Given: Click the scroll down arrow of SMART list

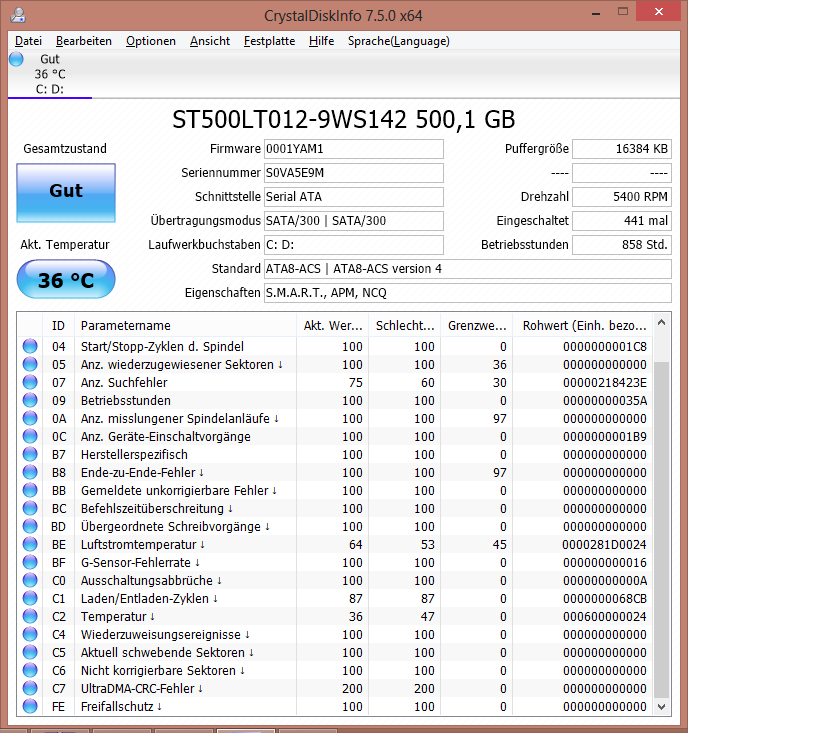Looking at the screenshot, I should (x=661, y=707).
